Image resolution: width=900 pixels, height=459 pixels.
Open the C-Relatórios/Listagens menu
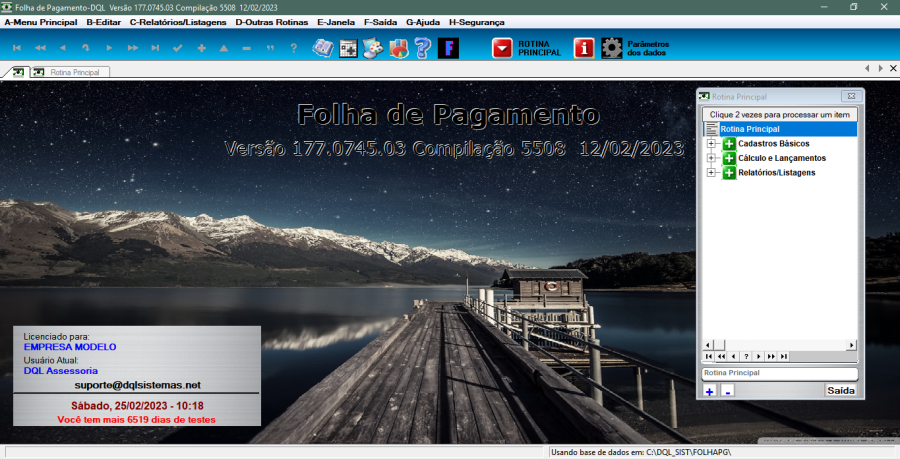177,21
